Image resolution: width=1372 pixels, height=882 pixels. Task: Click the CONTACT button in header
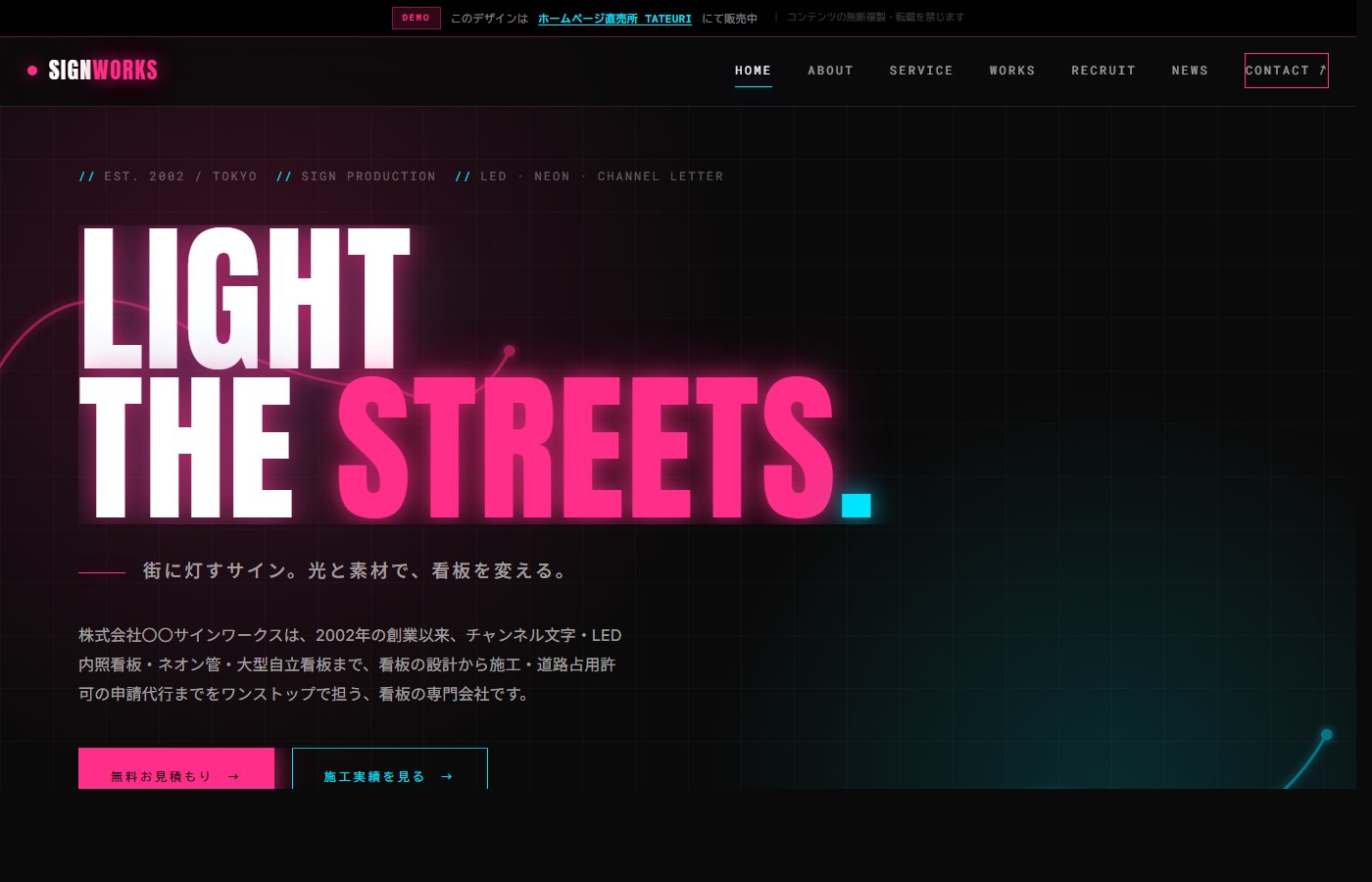(x=1286, y=71)
